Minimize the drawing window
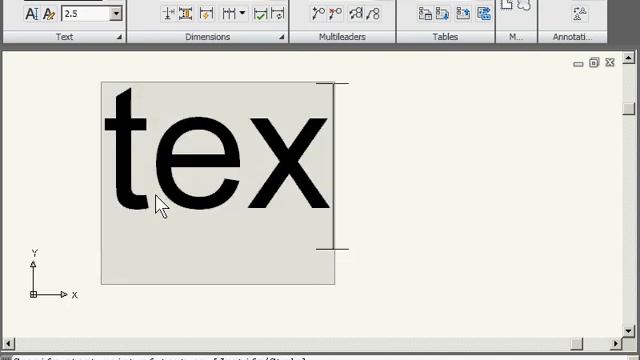 click(x=578, y=63)
